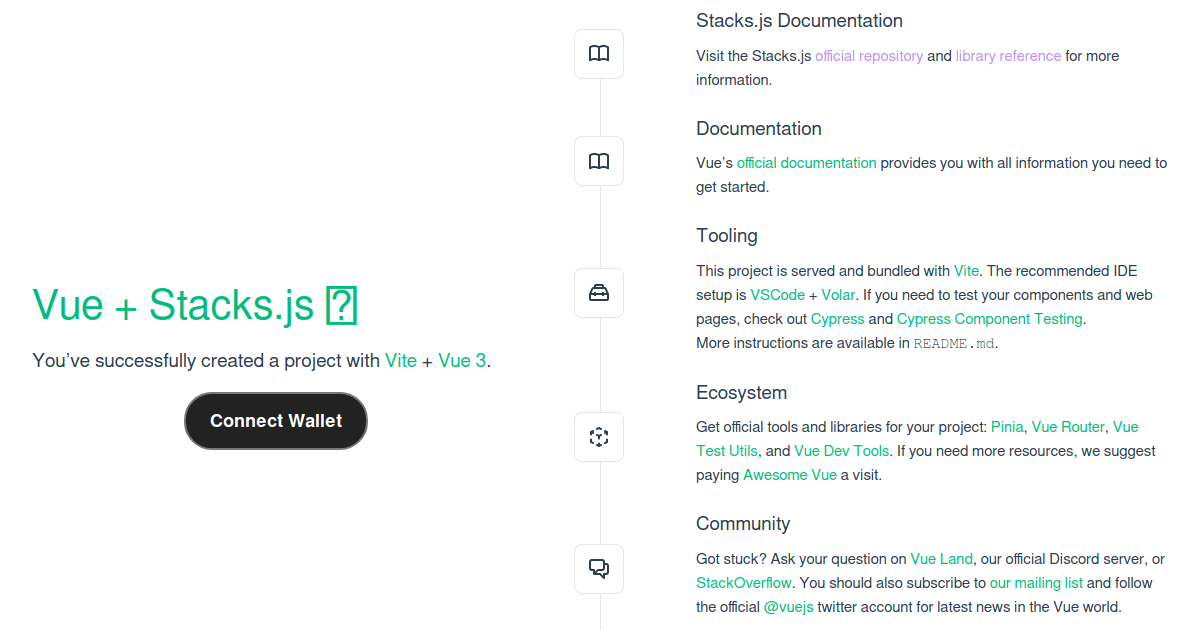Open the Community chat bubble icon

tap(598, 568)
